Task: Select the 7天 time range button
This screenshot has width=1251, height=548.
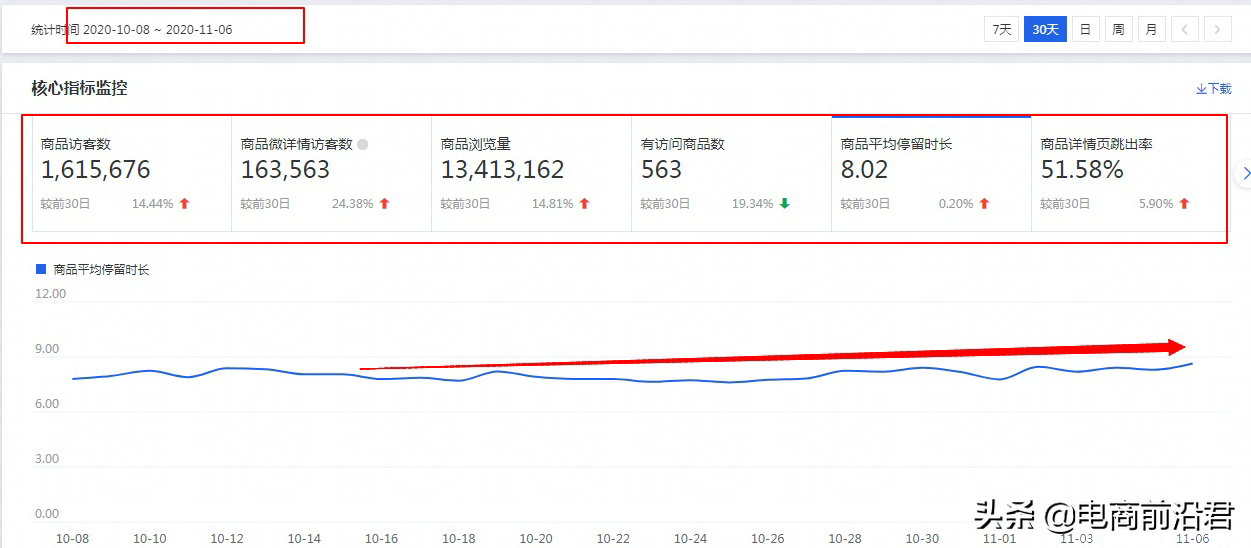Action: point(1001,30)
